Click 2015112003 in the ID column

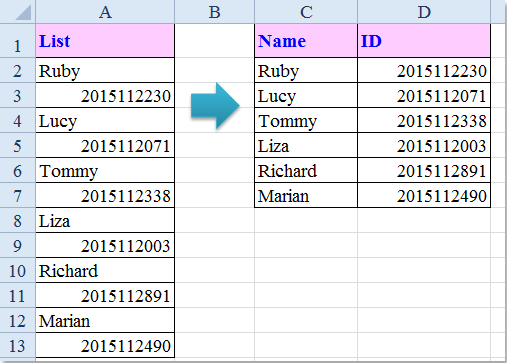(424, 145)
